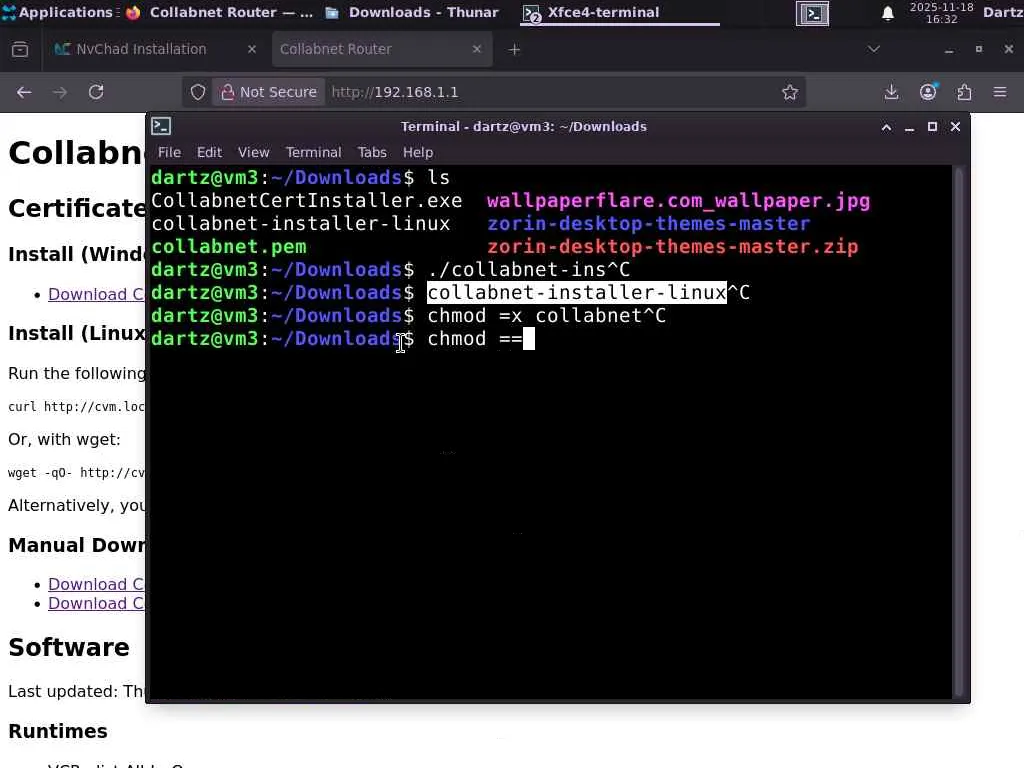Open Firefox recent browsing view icon
Screen dimensions: 1024x768
(x=20, y=50)
